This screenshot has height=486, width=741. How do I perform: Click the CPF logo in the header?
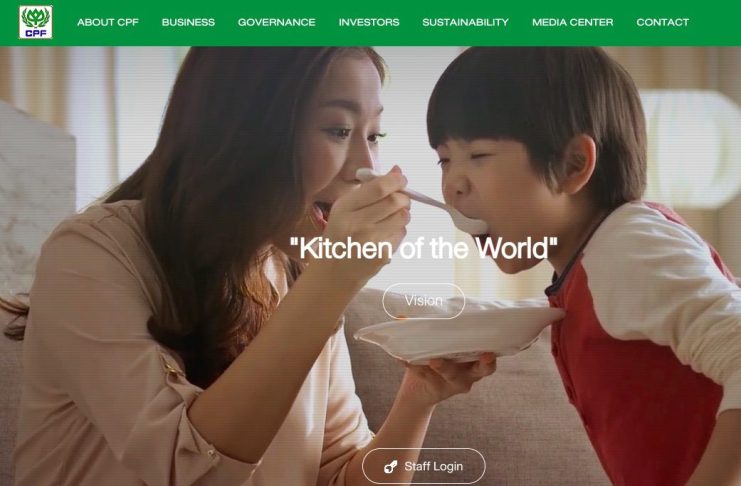(36, 22)
